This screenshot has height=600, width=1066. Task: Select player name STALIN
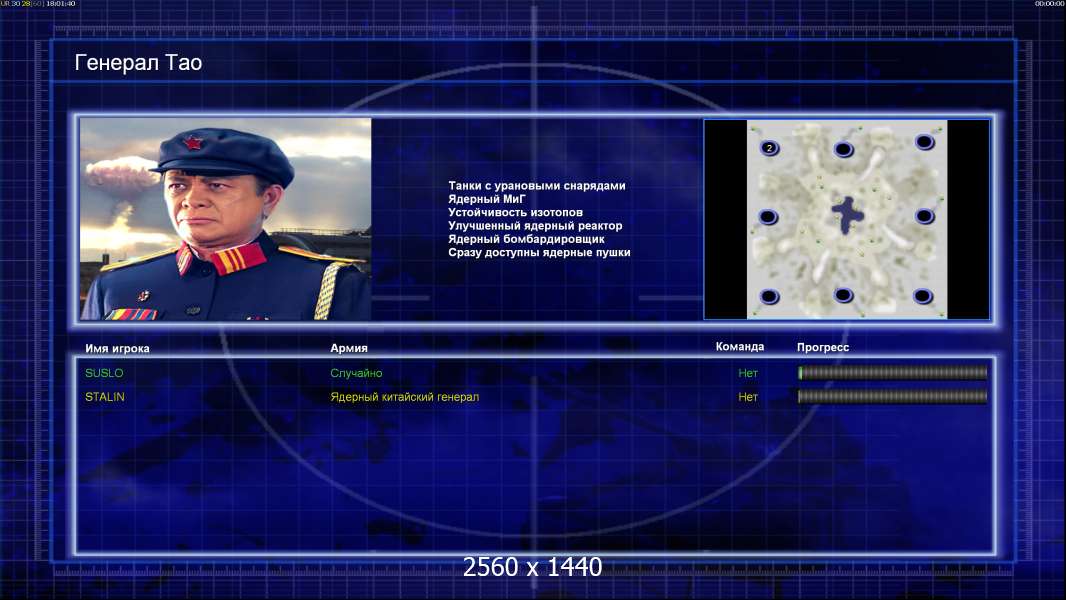(105, 397)
